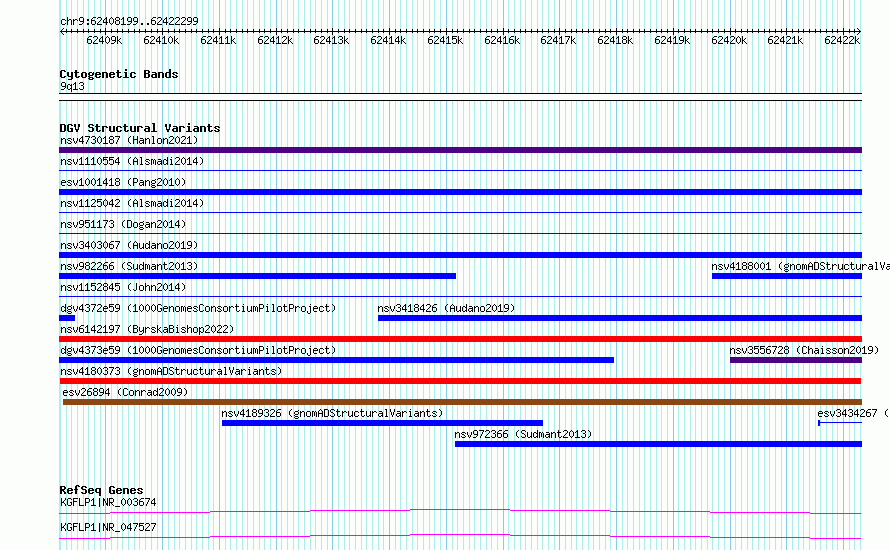Click the dgv4373e59 1000 Genomes pilot label
This screenshot has width=890, height=550.
[x=198, y=350]
